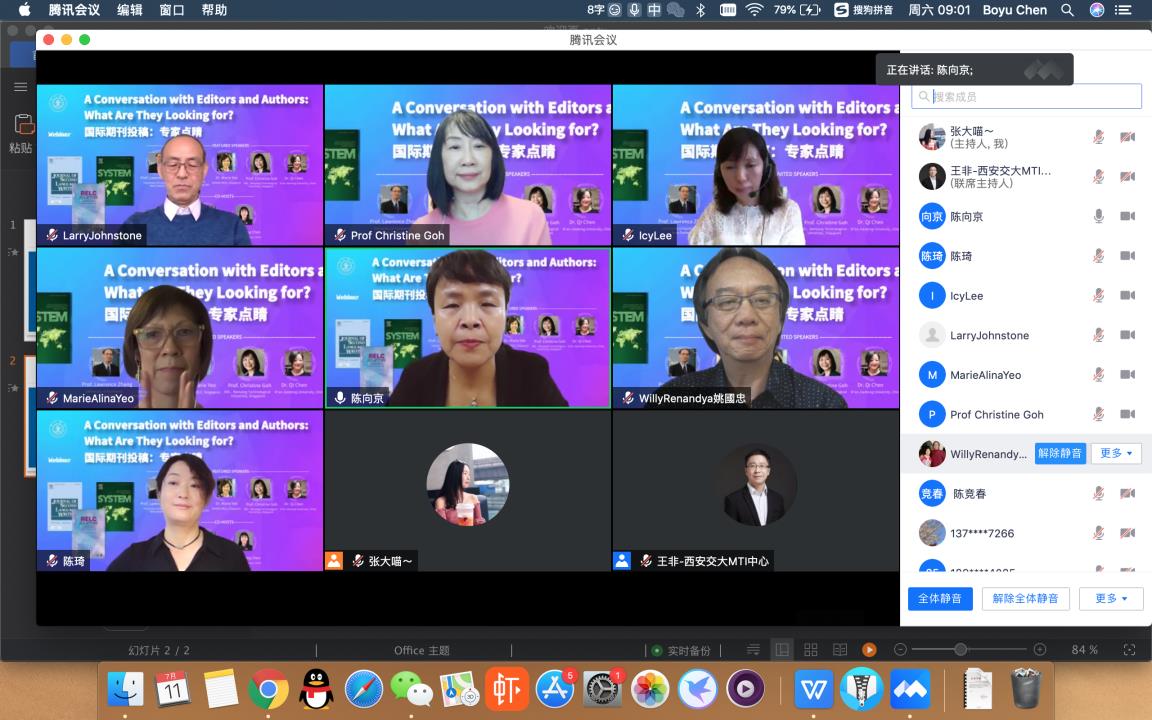Click the fit-to-window icon beside 84%

[1130, 650]
